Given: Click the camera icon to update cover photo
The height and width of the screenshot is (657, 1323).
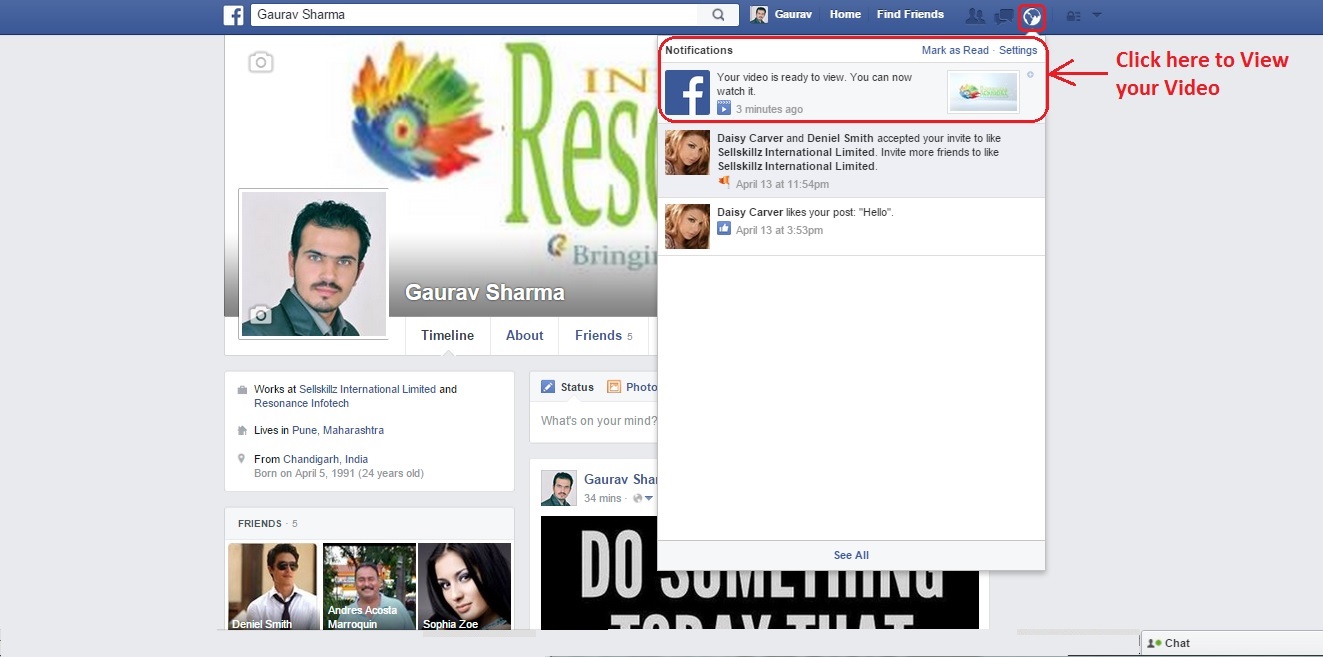Looking at the screenshot, I should click(260, 62).
